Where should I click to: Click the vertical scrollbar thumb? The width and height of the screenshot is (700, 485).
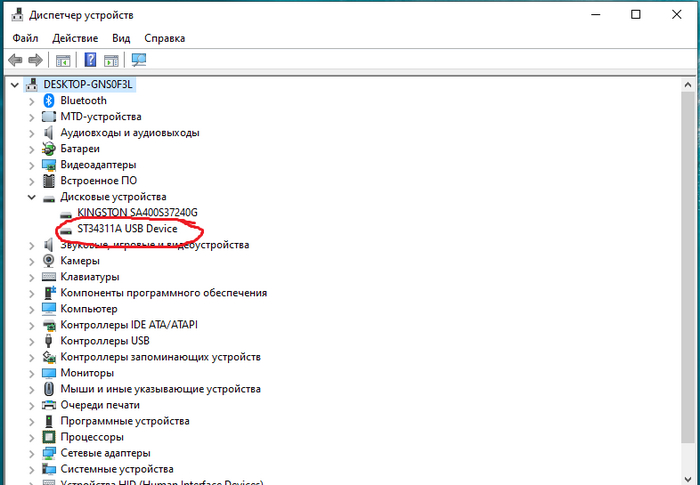pyautogui.click(x=688, y=268)
